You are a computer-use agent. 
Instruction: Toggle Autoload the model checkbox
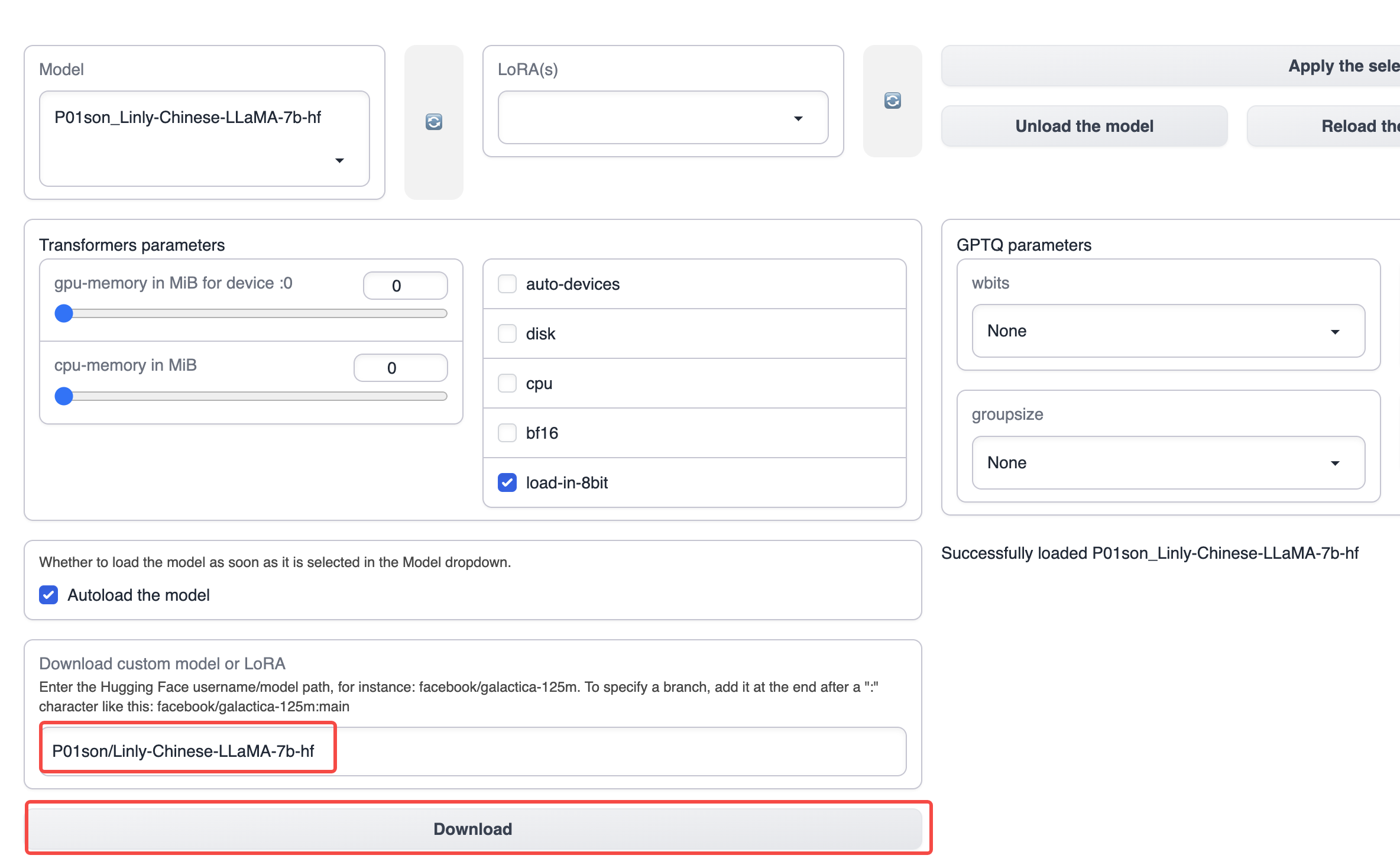tap(48, 595)
